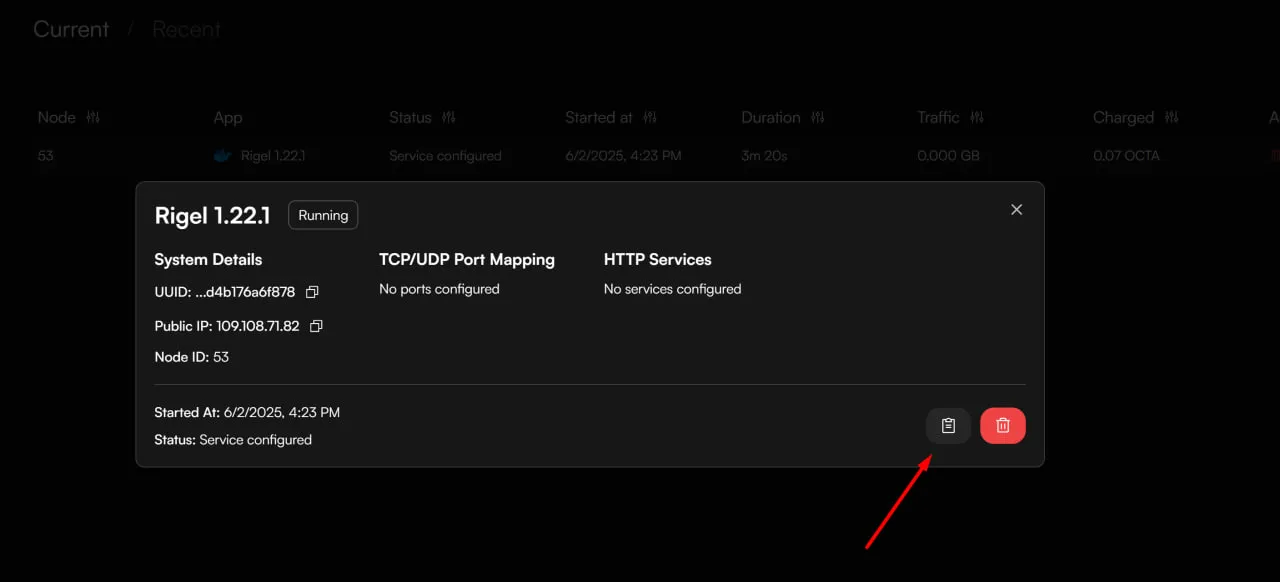Sort by Traffic column icon
This screenshot has height=582, width=1280.
pos(976,117)
